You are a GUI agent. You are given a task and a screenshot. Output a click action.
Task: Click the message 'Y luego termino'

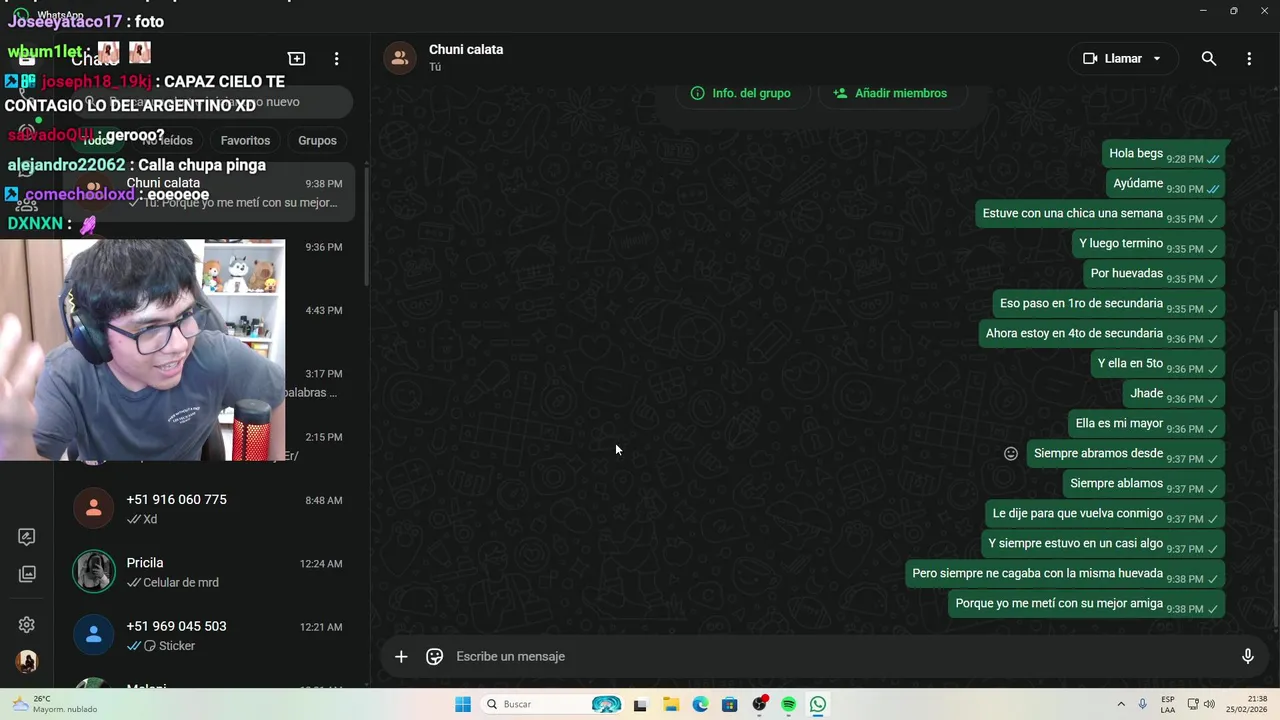(1149, 244)
